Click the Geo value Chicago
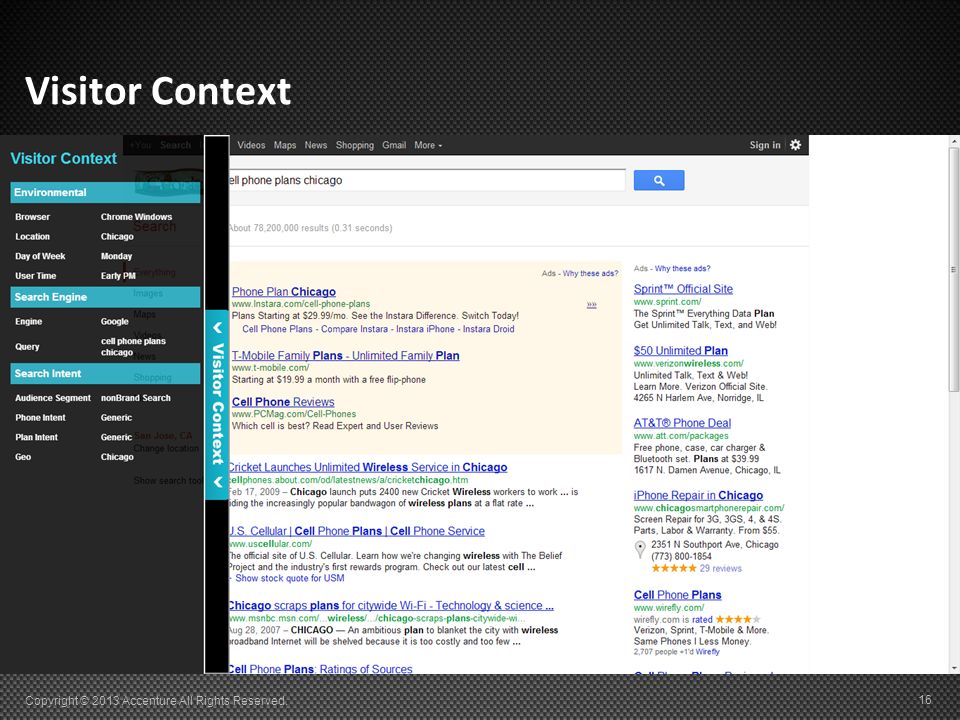The height and width of the screenshot is (720, 960). (117, 457)
